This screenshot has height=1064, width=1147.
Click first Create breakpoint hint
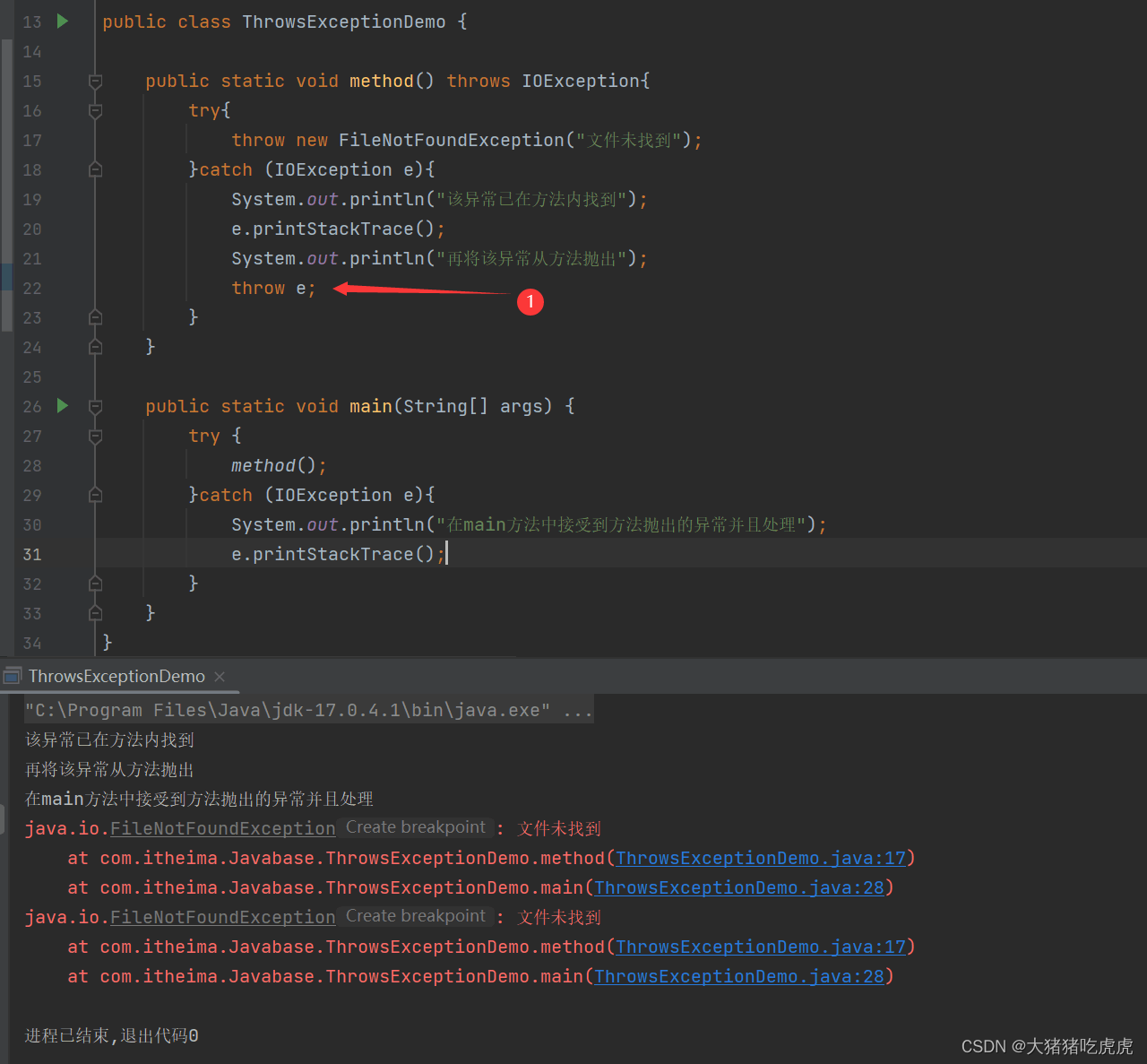point(416,827)
